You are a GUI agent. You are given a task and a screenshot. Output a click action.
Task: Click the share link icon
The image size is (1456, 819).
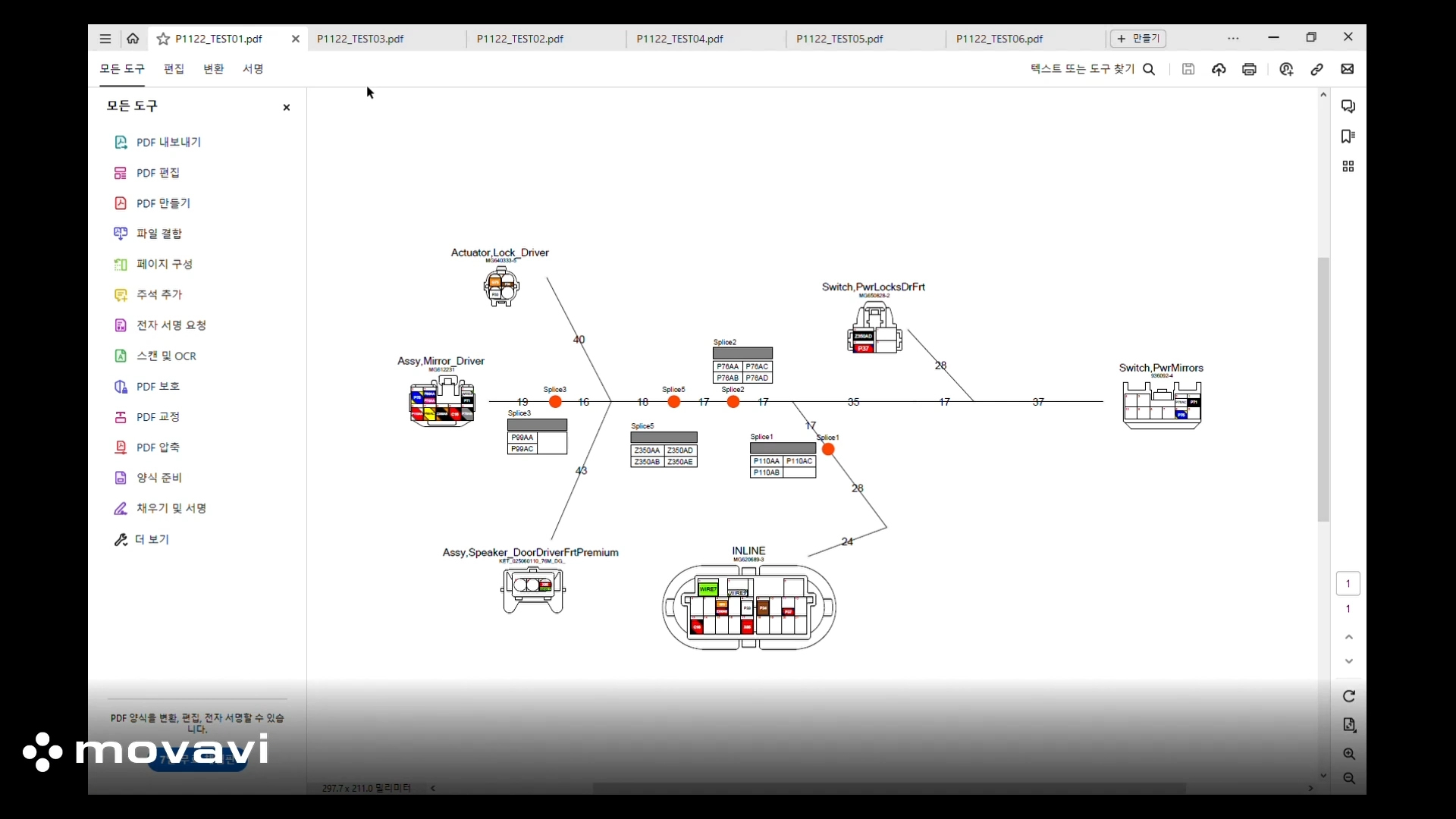point(1317,69)
